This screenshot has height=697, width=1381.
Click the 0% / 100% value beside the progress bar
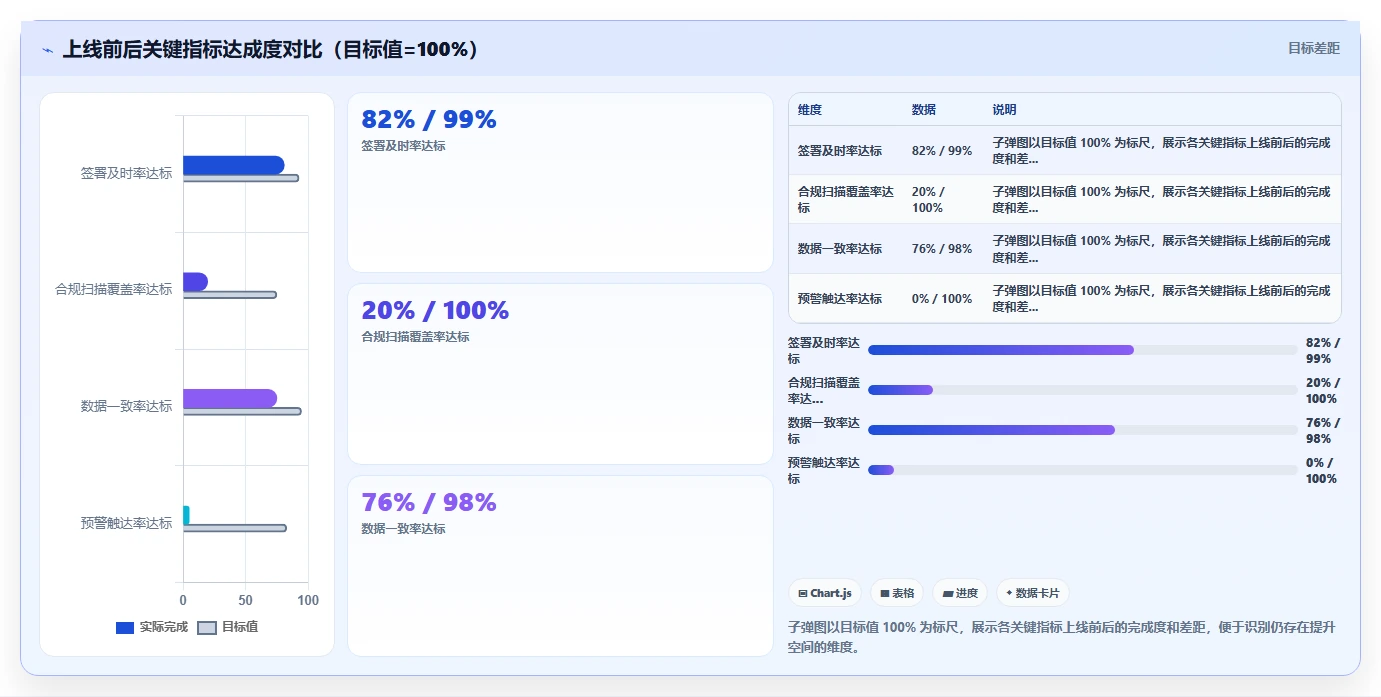1321,470
